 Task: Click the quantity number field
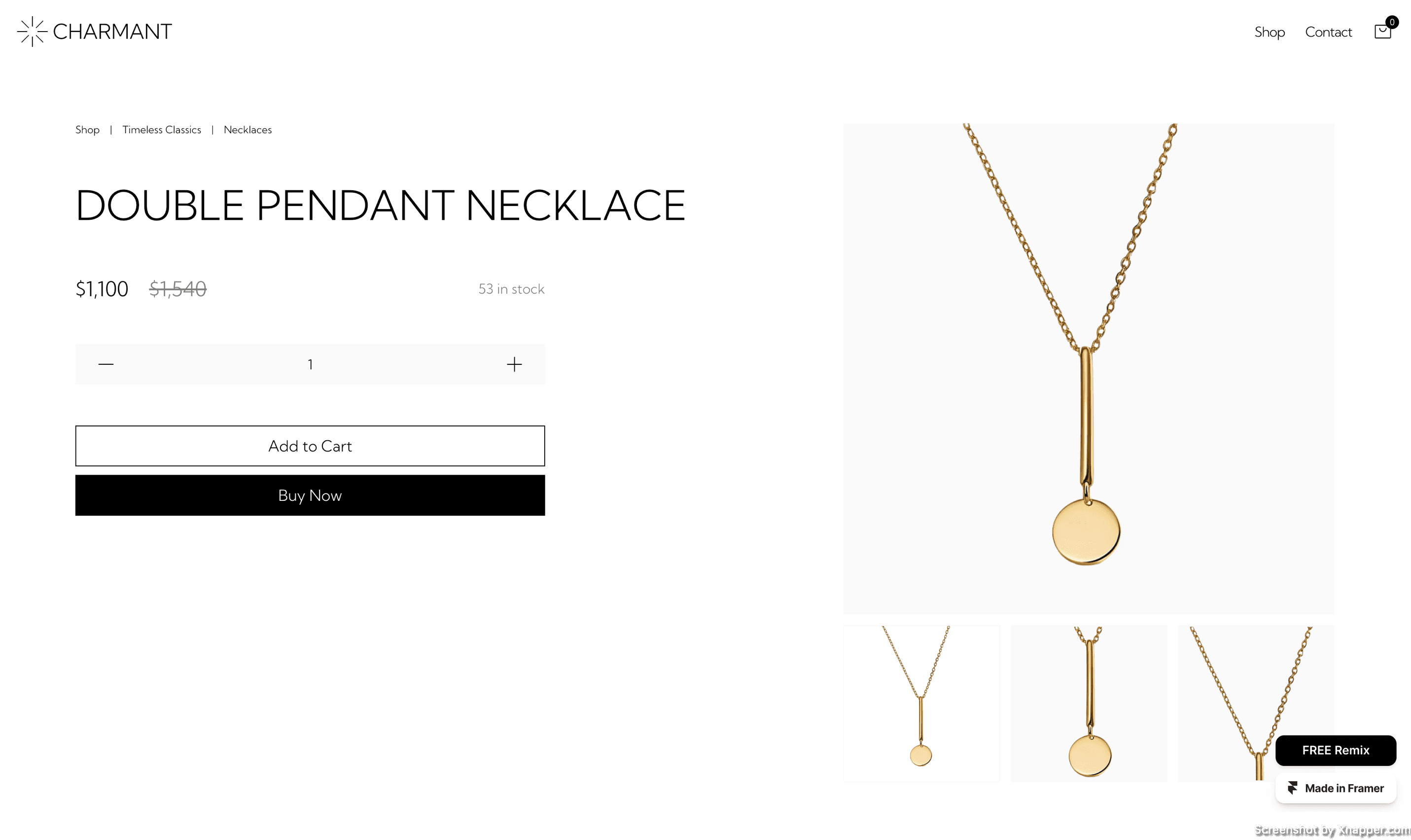click(x=310, y=364)
